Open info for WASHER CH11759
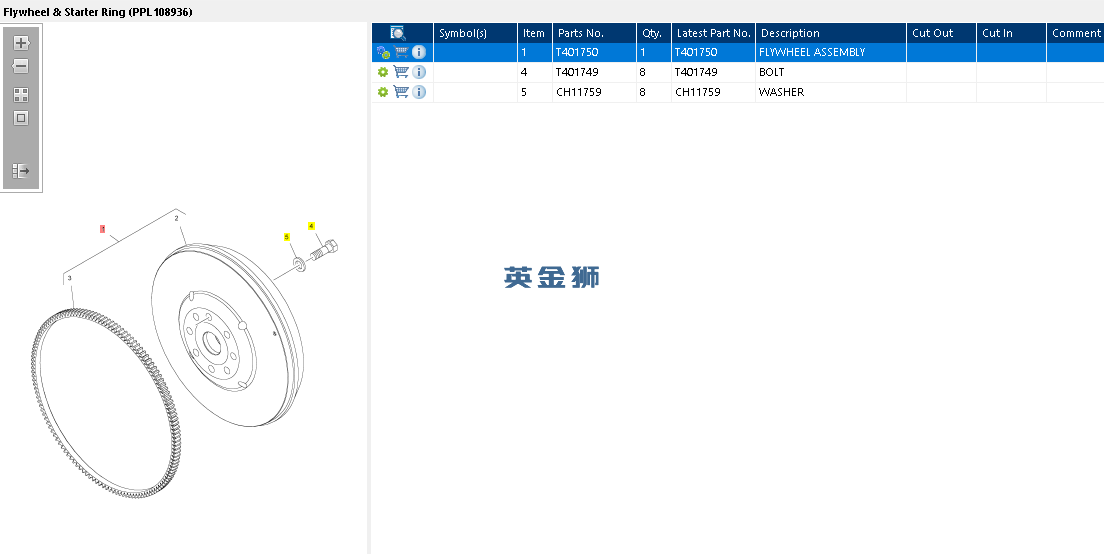Image resolution: width=1104 pixels, height=554 pixels. click(419, 92)
